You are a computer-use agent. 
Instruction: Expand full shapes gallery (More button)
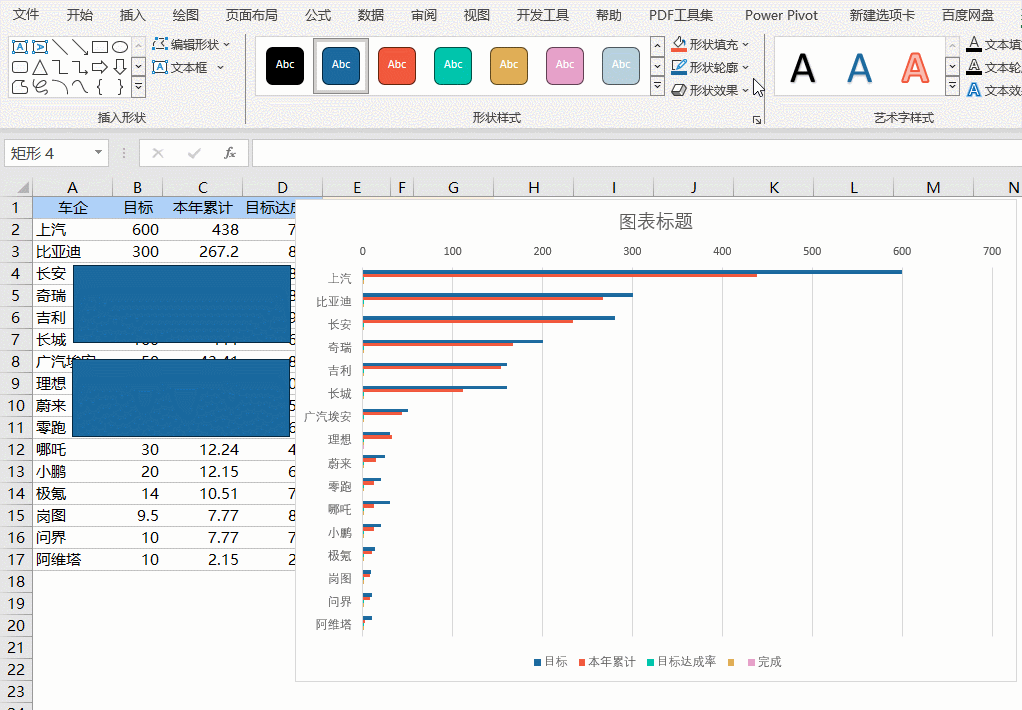[138, 86]
